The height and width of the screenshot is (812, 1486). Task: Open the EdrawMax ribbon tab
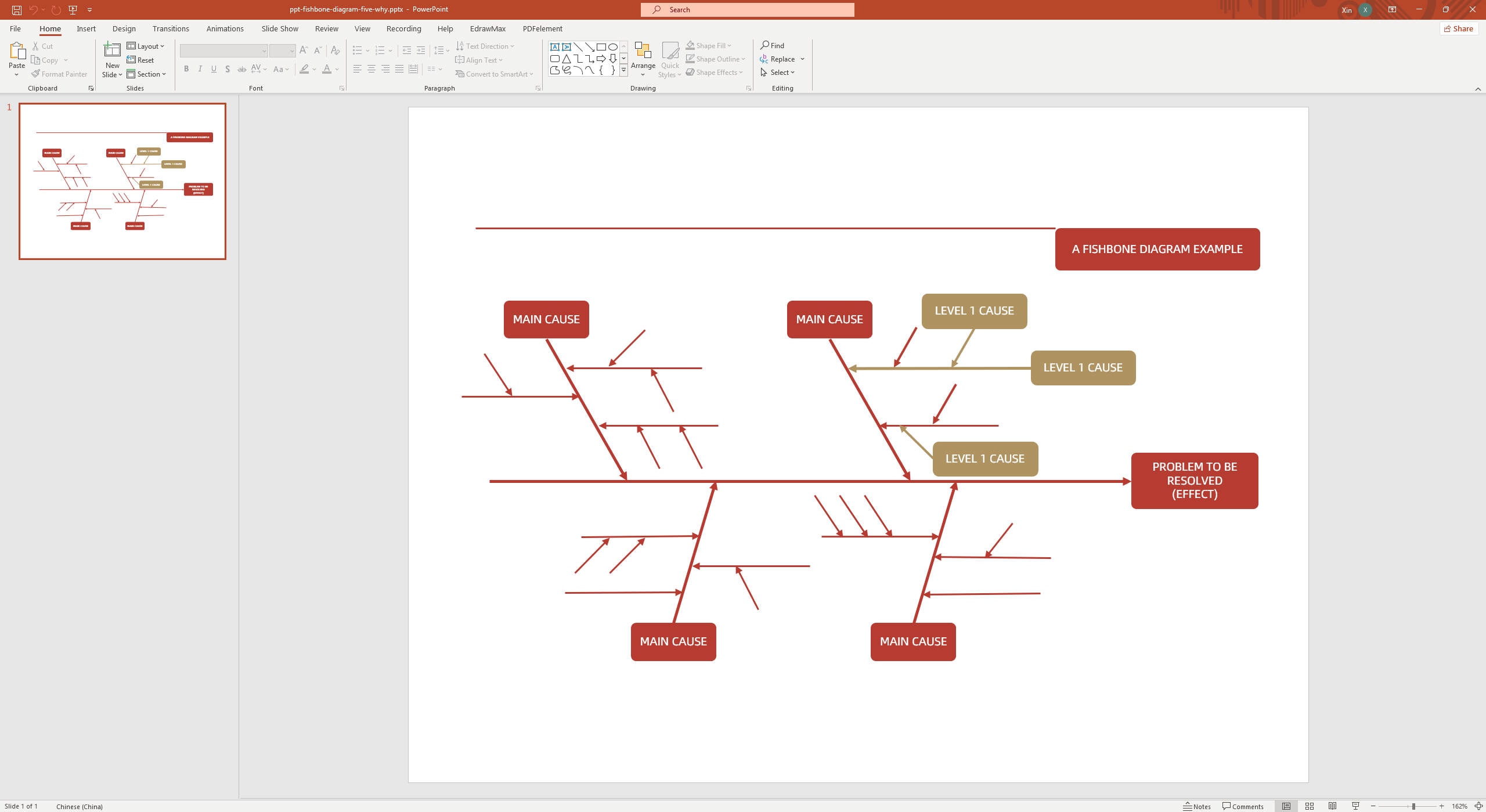click(x=487, y=28)
